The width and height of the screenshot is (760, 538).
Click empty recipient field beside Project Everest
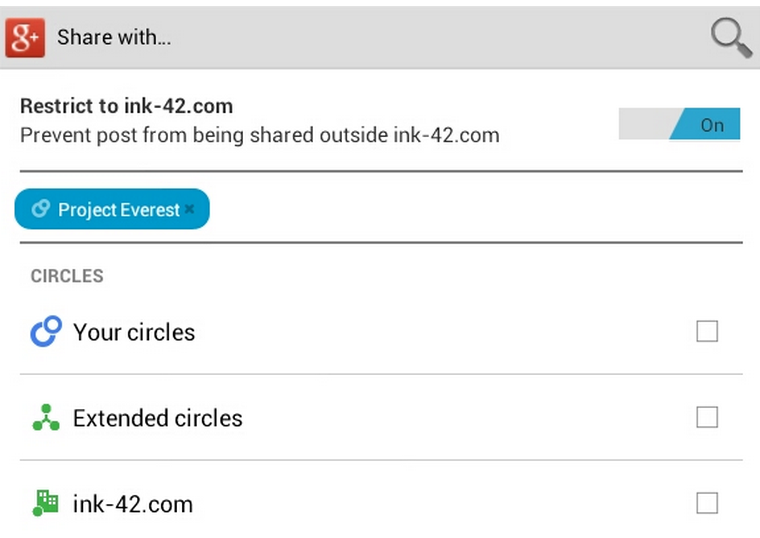[x=475, y=209]
